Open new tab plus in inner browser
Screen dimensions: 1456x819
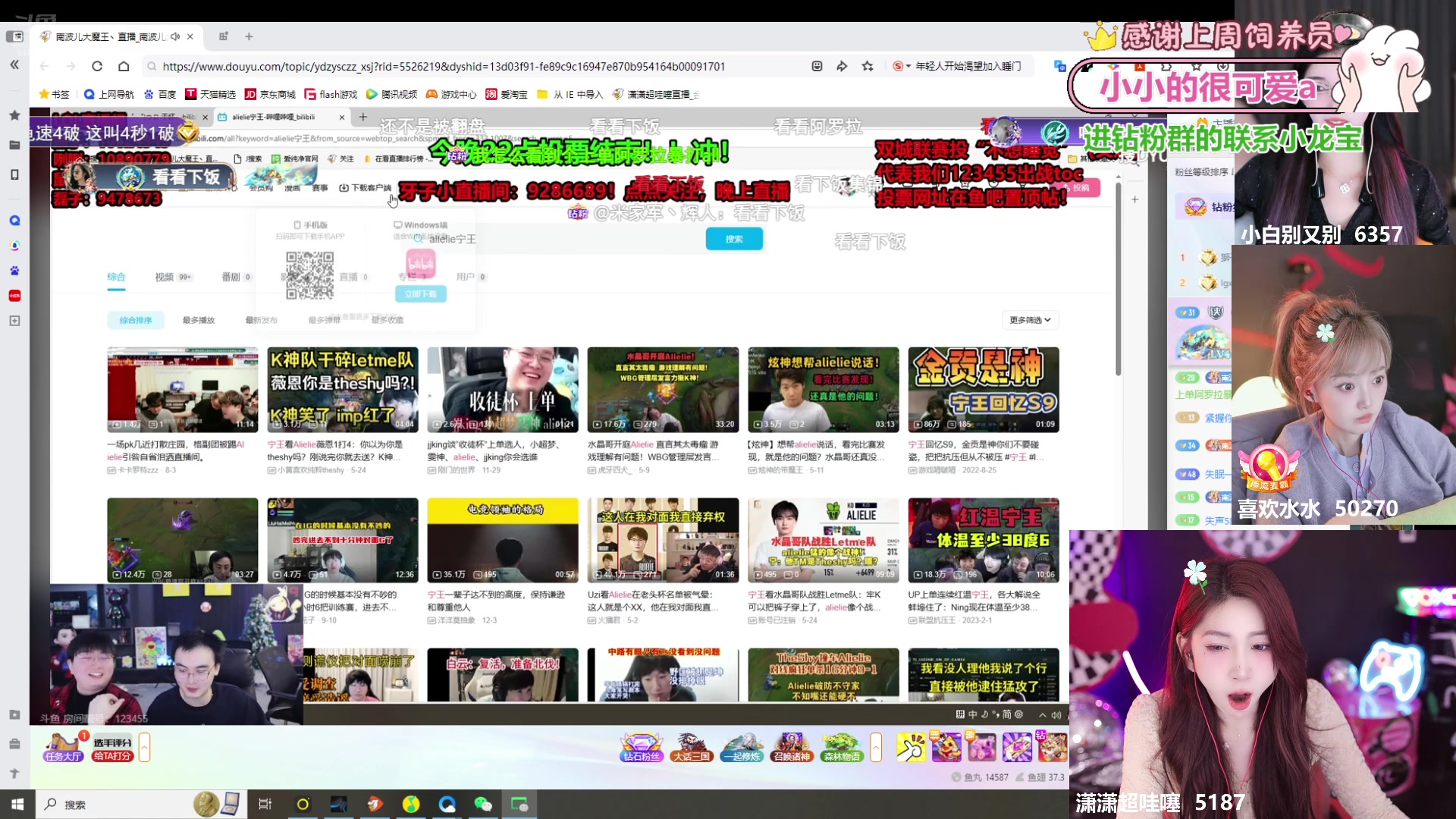pos(363,117)
